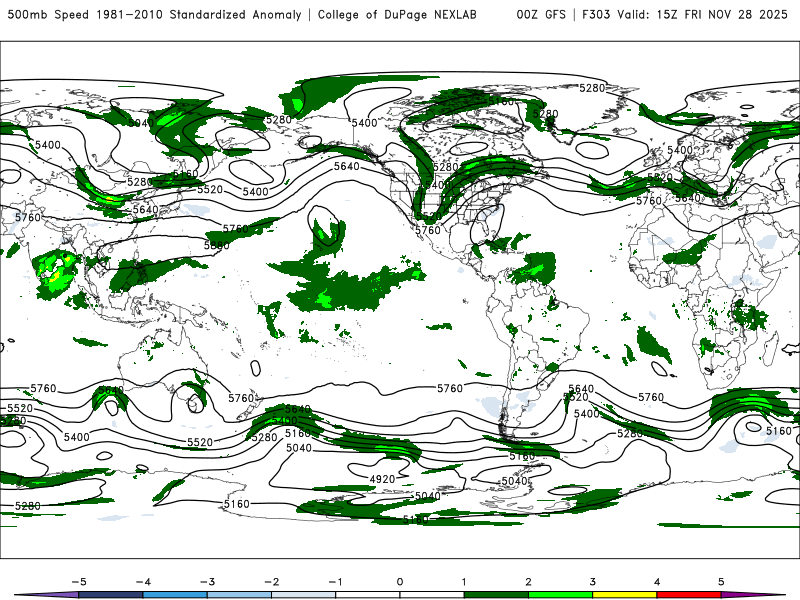Click the '4920' contour label near Antarctica
Image resolution: width=800 pixels, height=600 pixels.
(x=382, y=479)
